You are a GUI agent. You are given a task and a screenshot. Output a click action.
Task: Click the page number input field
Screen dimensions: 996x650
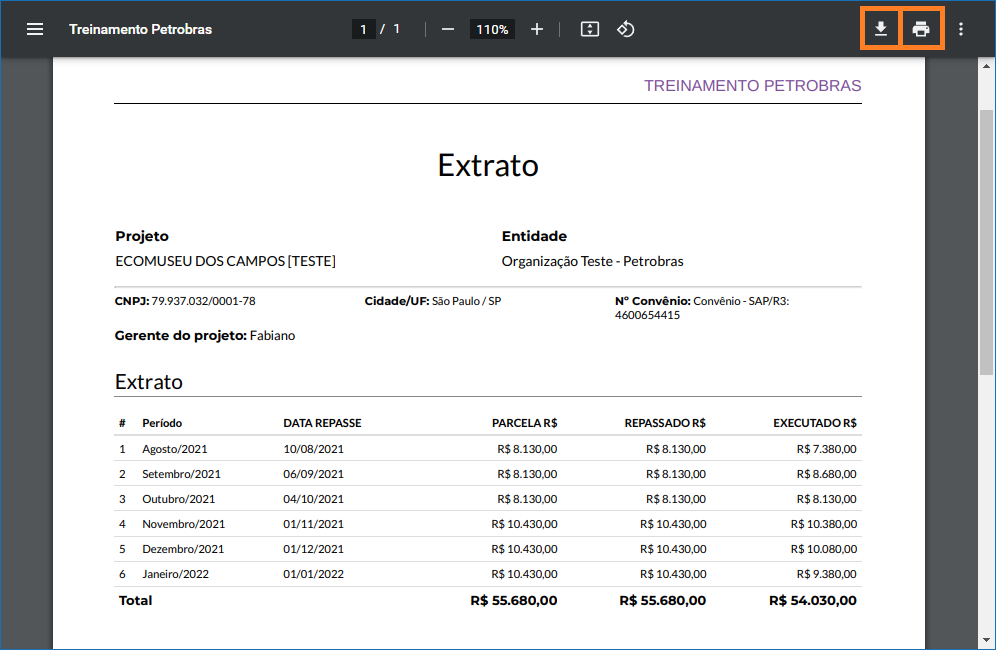pyautogui.click(x=363, y=29)
